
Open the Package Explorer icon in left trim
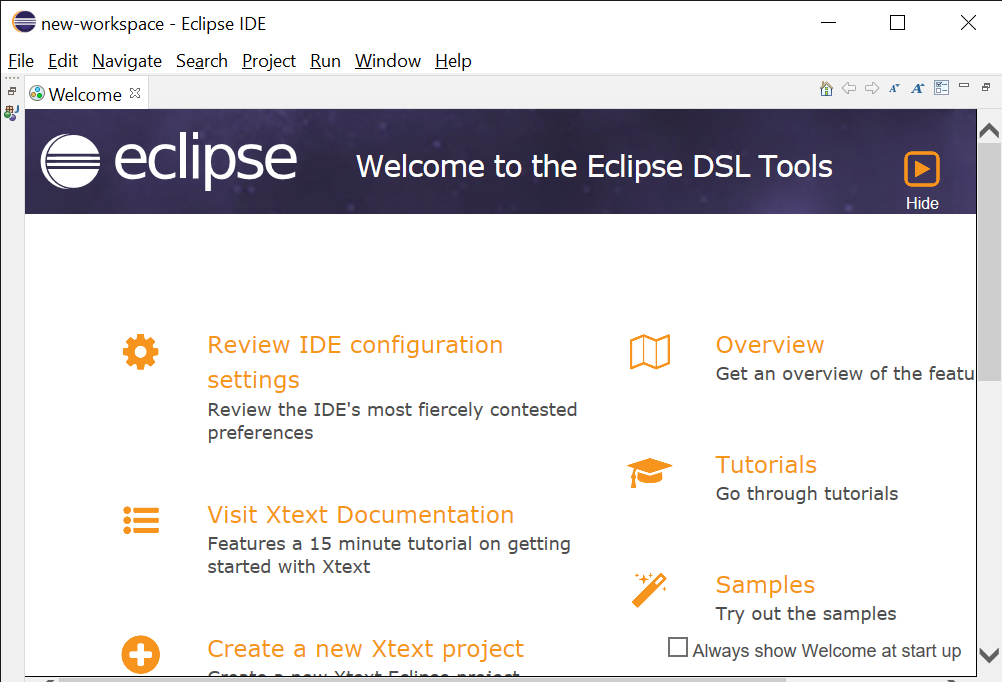(x=12, y=113)
